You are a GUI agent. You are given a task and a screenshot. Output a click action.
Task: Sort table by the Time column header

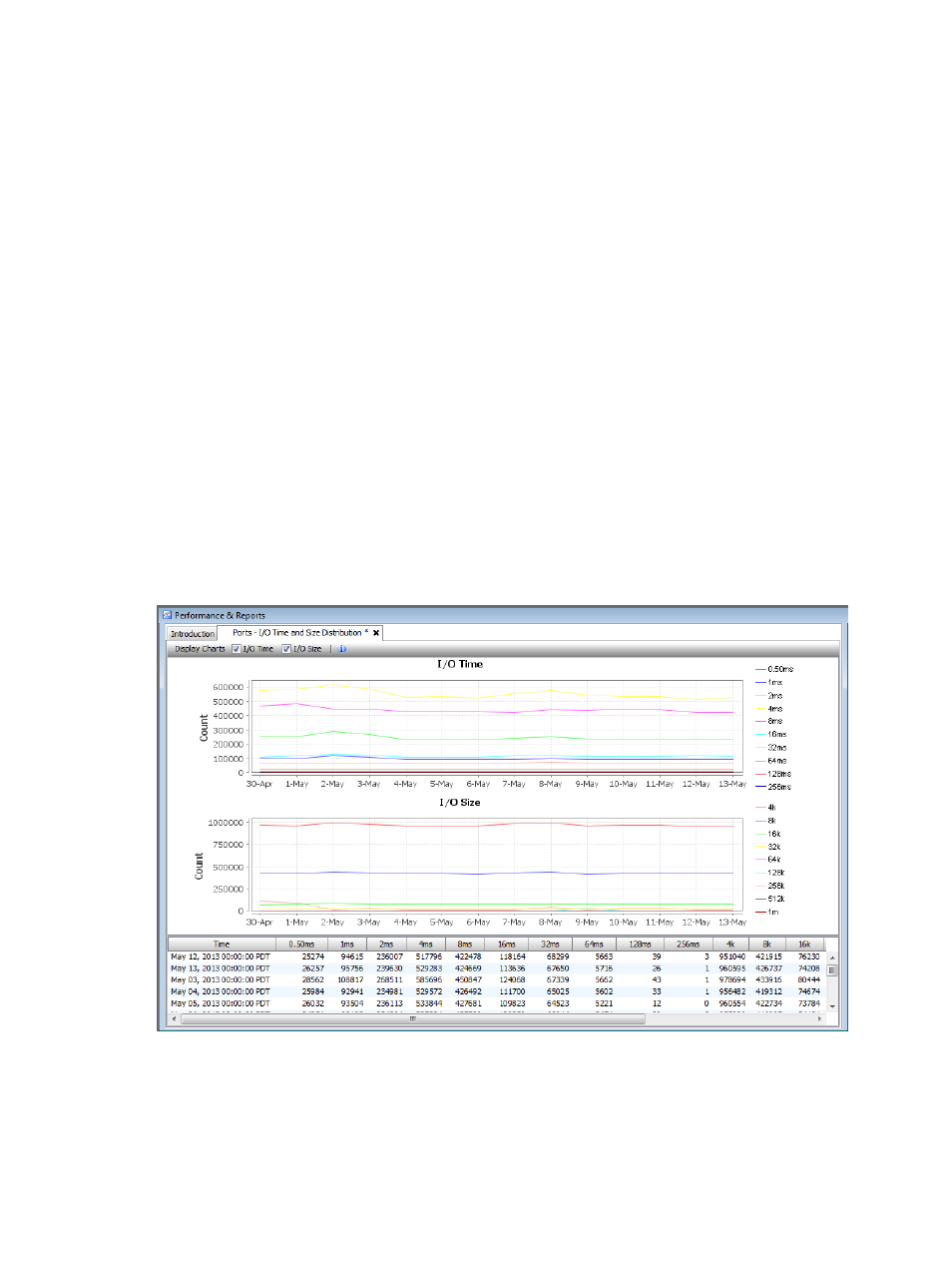[222, 944]
